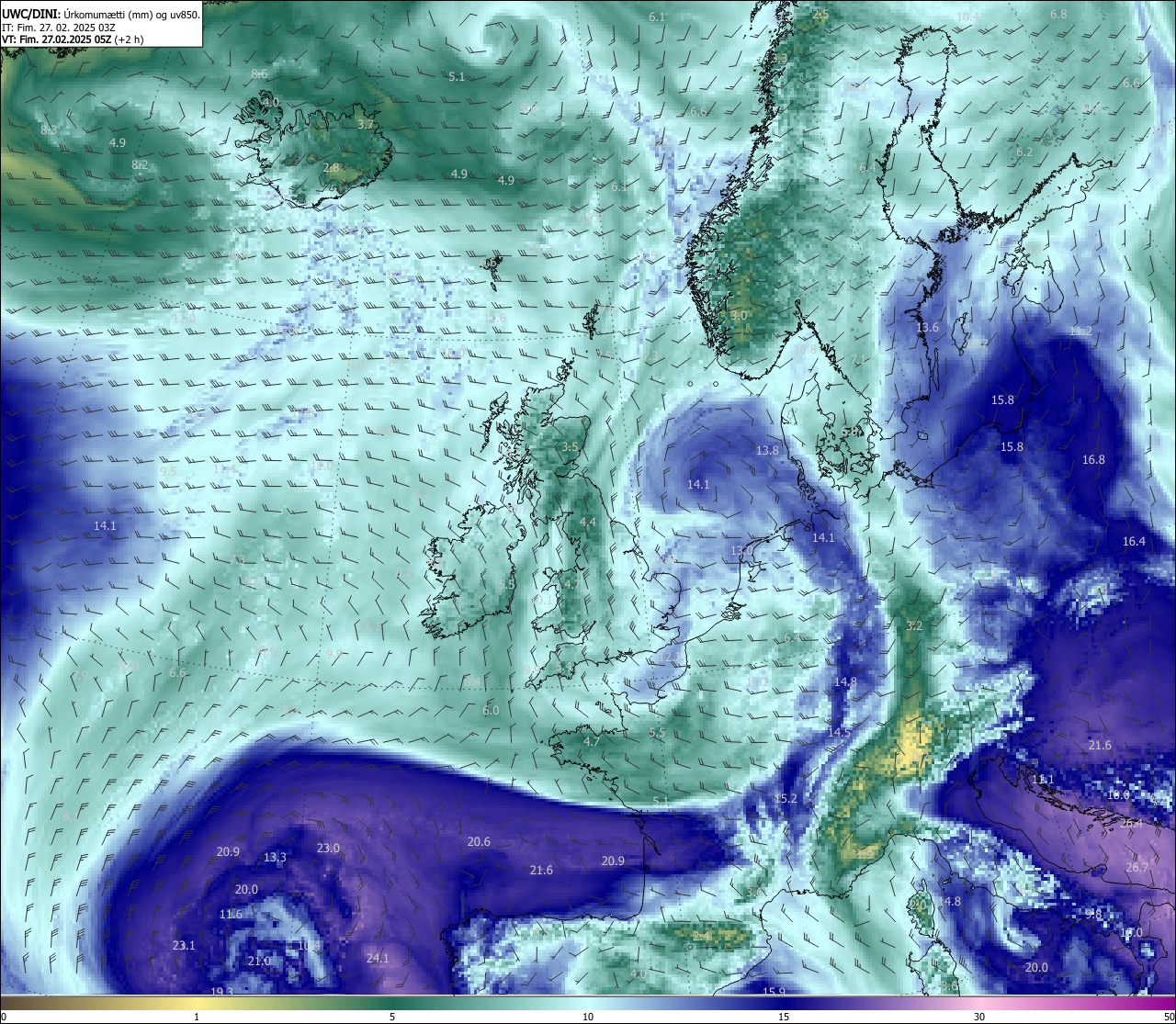This screenshot has width=1176, height=1024.
Task: Click the 6.0 value southwest of England
Action: pyautogui.click(x=491, y=710)
